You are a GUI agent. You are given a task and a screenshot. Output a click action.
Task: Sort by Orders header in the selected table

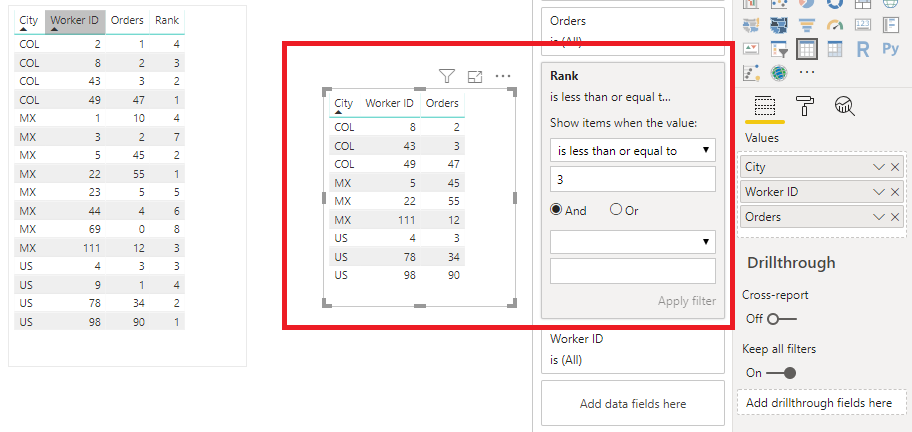[442, 103]
